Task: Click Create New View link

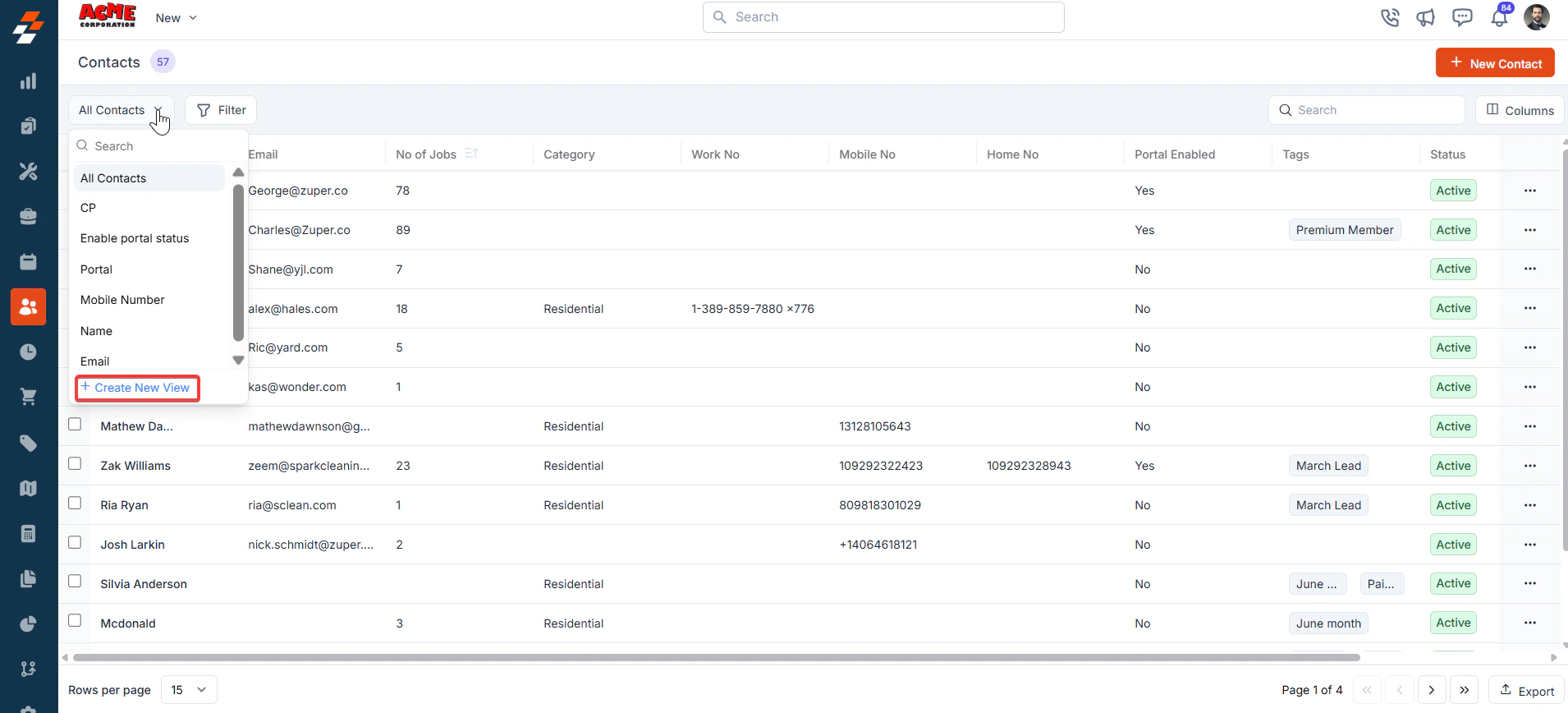Action: point(137,388)
